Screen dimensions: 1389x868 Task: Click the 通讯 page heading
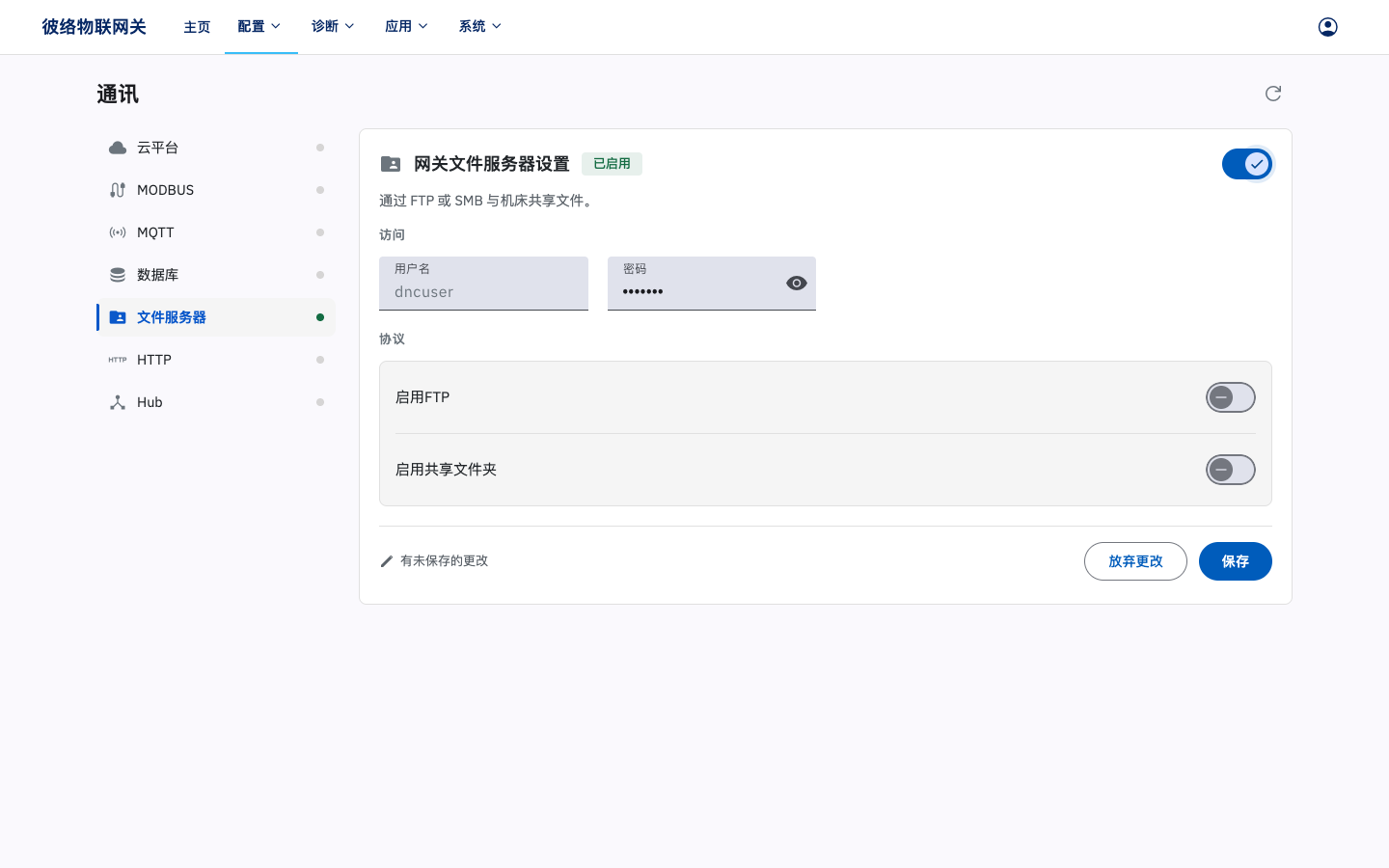pos(118,95)
